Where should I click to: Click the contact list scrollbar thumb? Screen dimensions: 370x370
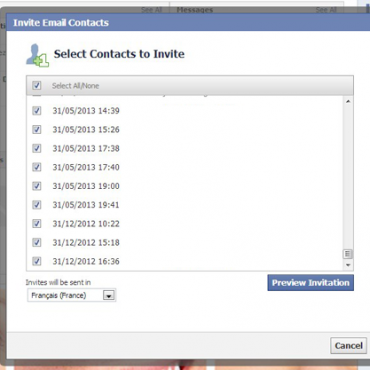tap(348, 254)
